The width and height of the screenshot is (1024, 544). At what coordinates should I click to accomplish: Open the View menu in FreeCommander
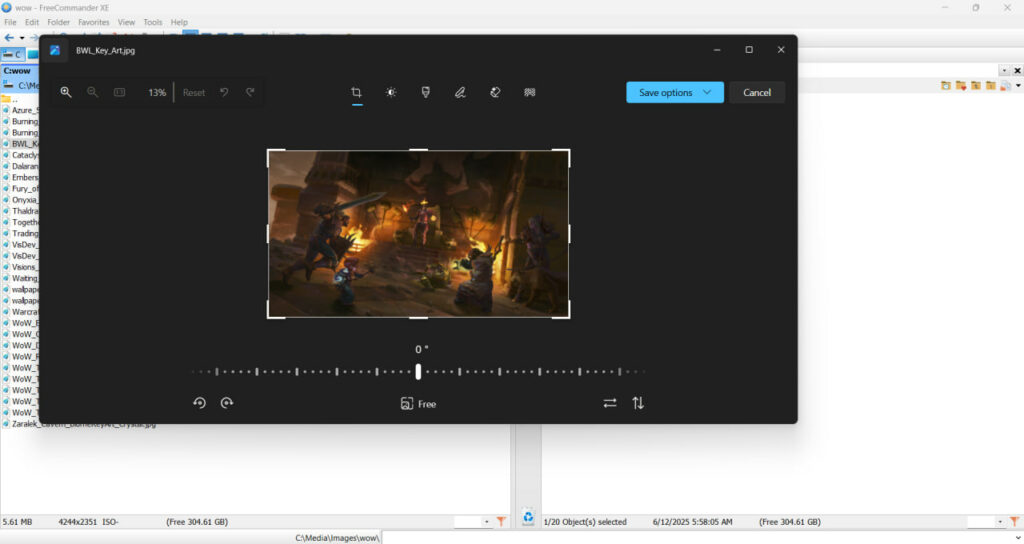pyautogui.click(x=127, y=22)
